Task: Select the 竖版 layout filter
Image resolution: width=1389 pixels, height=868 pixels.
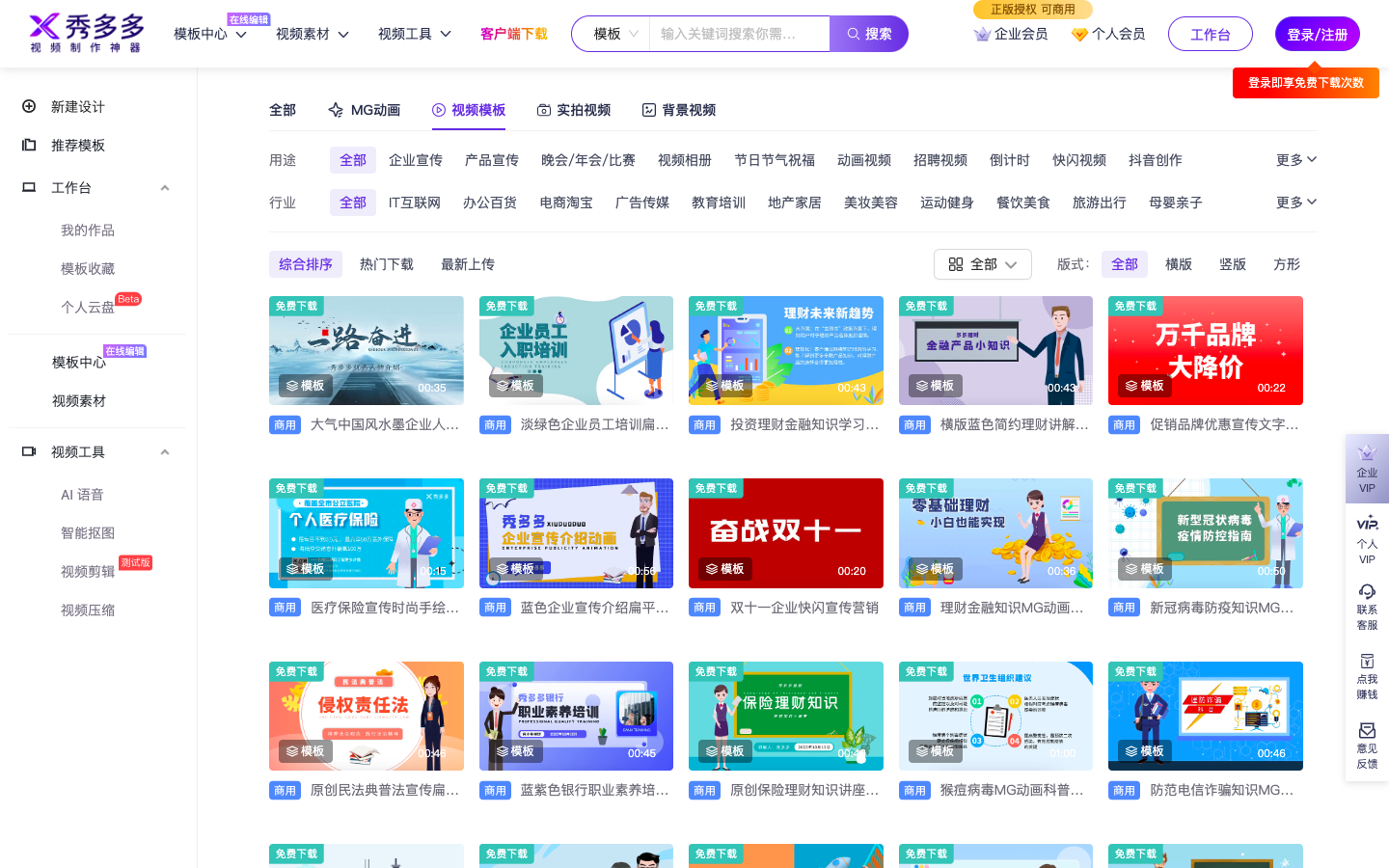Action: tap(1232, 264)
